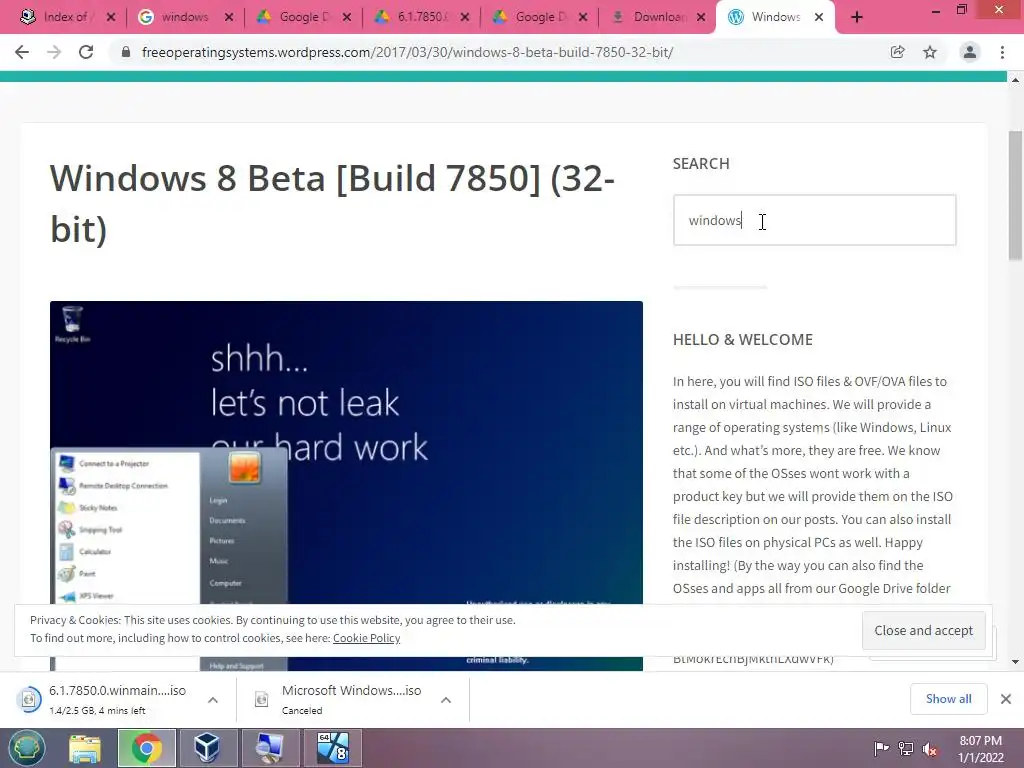Click the search field containing 'windows'
Image resolution: width=1024 pixels, height=768 pixels.
coord(814,220)
